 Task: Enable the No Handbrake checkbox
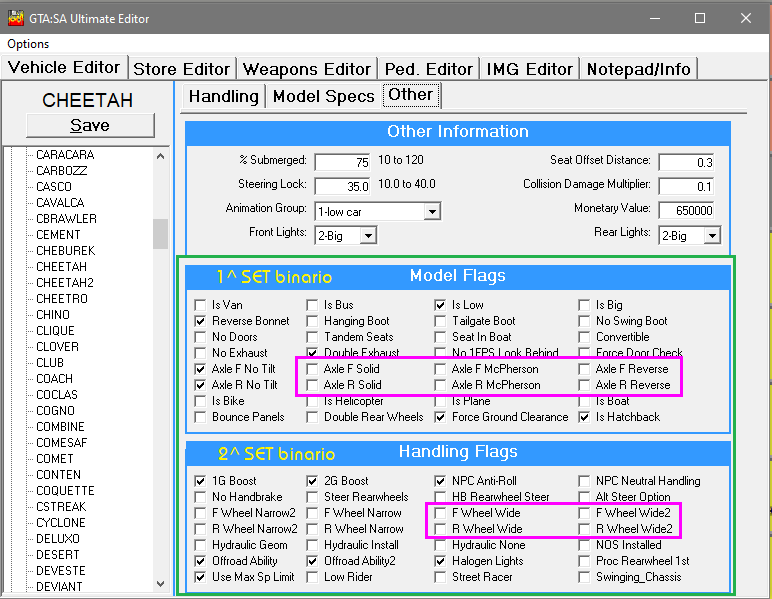click(200, 497)
